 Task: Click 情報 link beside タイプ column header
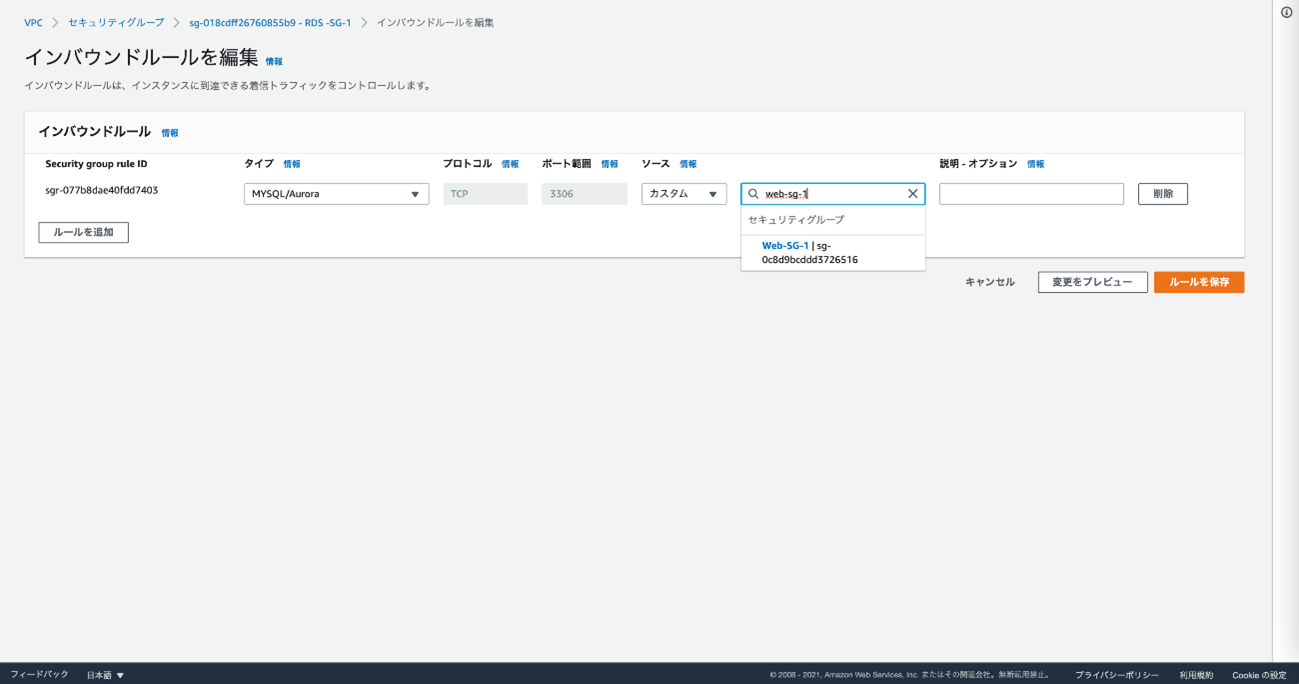pos(291,164)
